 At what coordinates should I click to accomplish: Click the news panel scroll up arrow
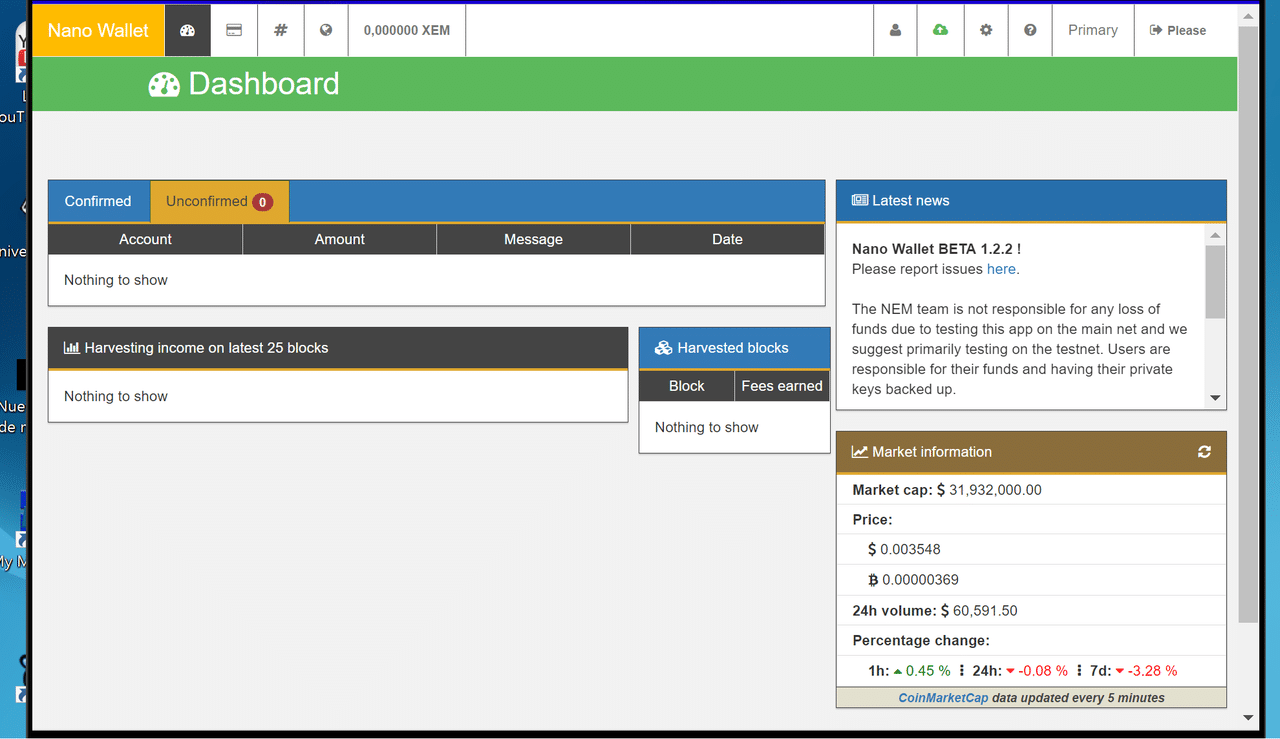pos(1215,235)
